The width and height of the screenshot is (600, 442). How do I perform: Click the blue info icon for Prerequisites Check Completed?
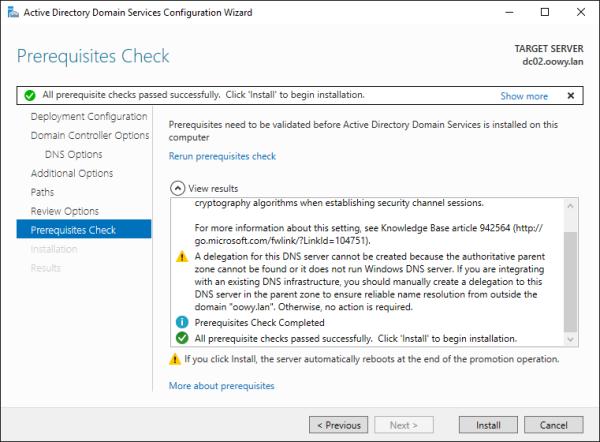(181, 323)
